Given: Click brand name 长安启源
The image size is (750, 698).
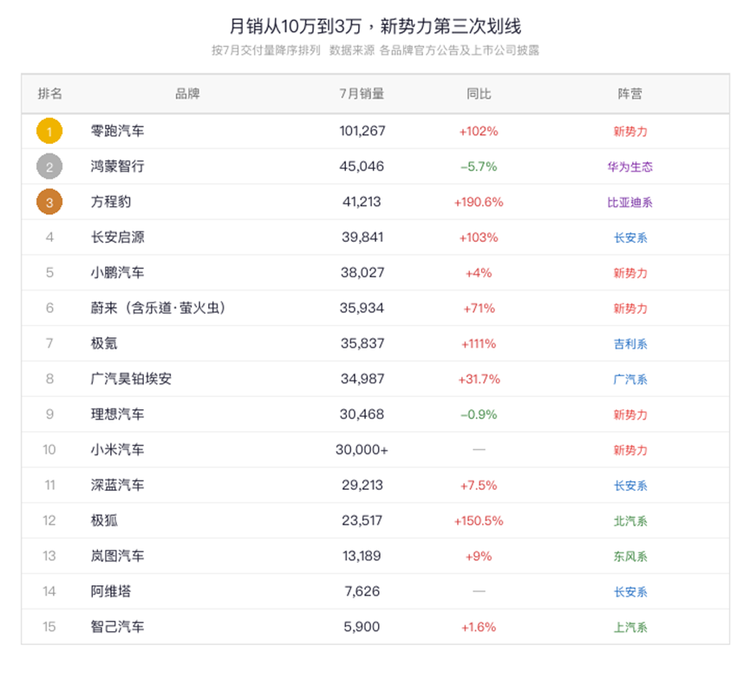Looking at the screenshot, I should tap(118, 237).
